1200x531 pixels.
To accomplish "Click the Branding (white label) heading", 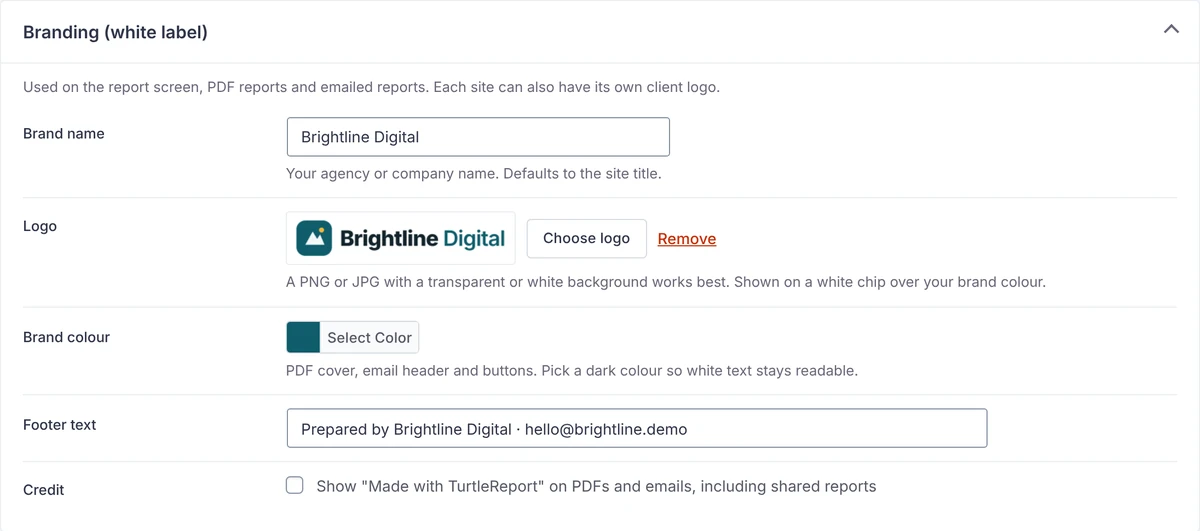I will 115,32.
